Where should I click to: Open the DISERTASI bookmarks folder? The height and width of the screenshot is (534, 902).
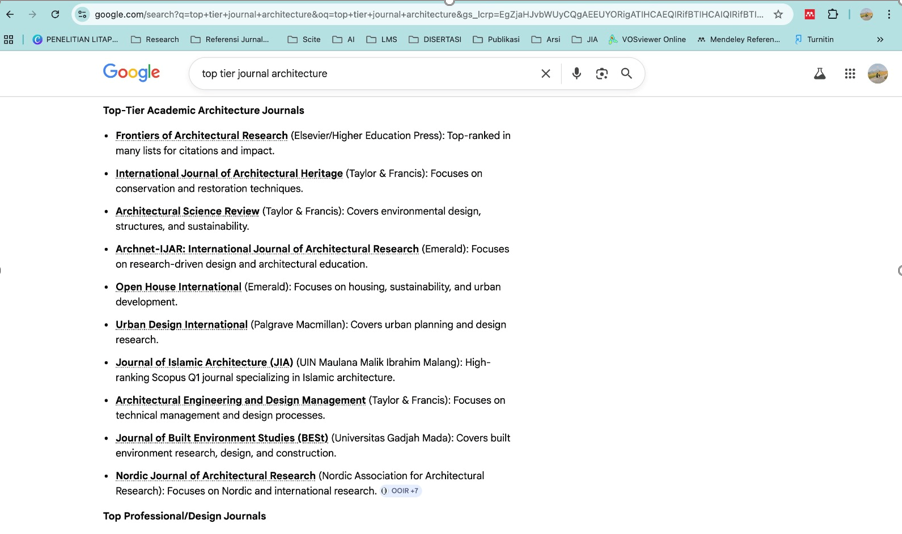coord(434,40)
